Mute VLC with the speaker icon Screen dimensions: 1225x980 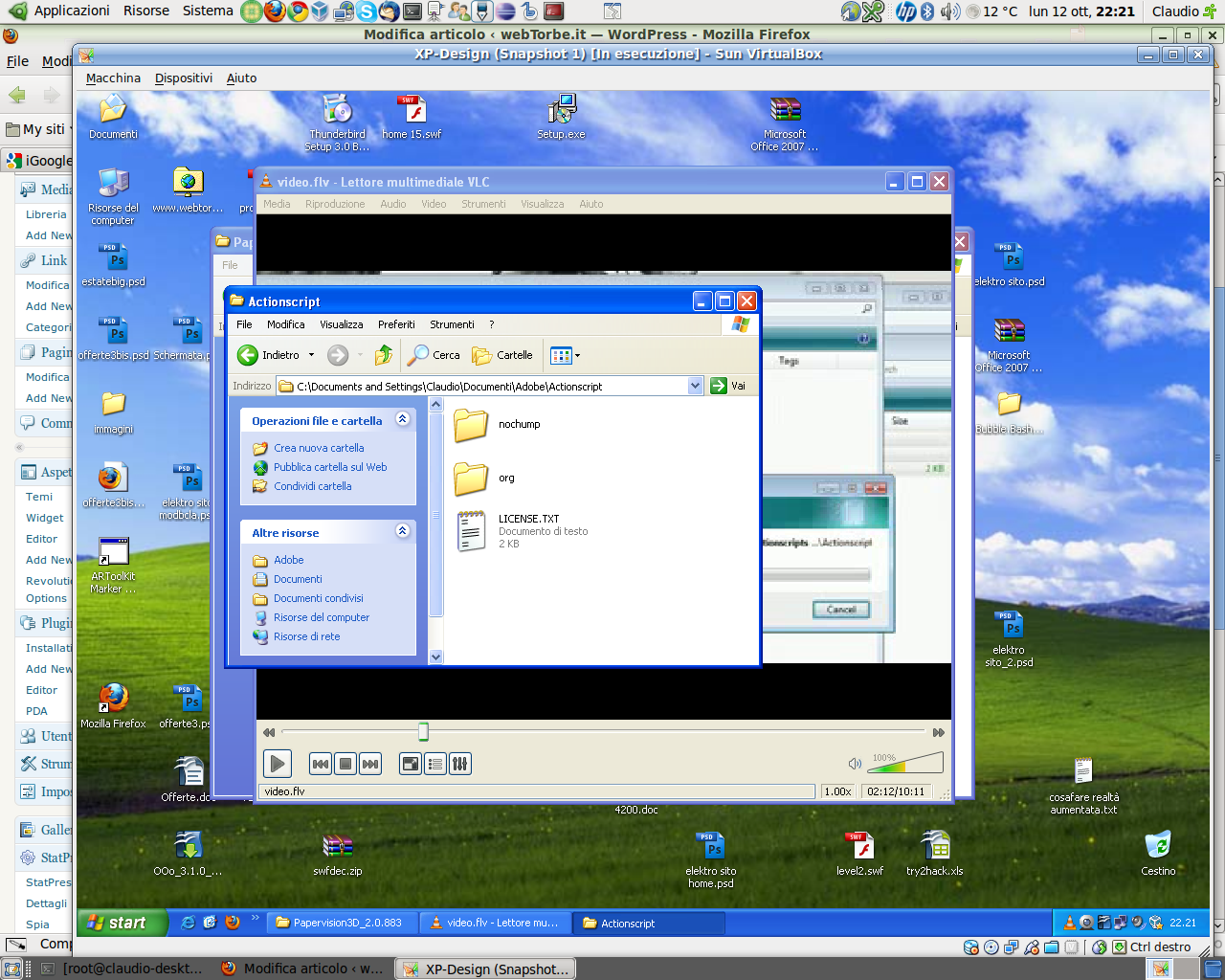pos(855,764)
